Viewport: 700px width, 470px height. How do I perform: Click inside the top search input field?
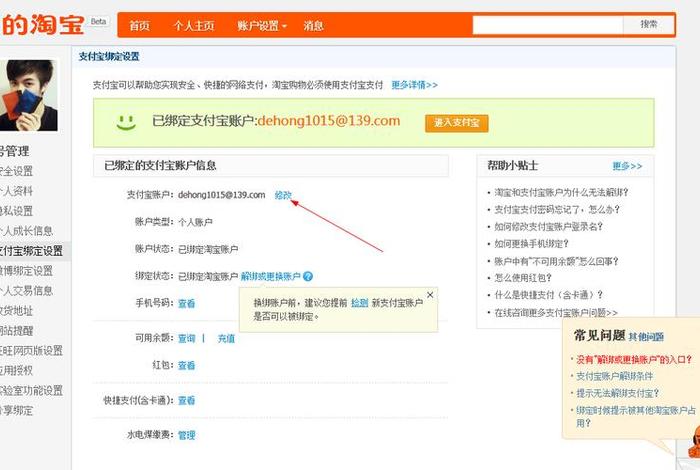pos(548,25)
